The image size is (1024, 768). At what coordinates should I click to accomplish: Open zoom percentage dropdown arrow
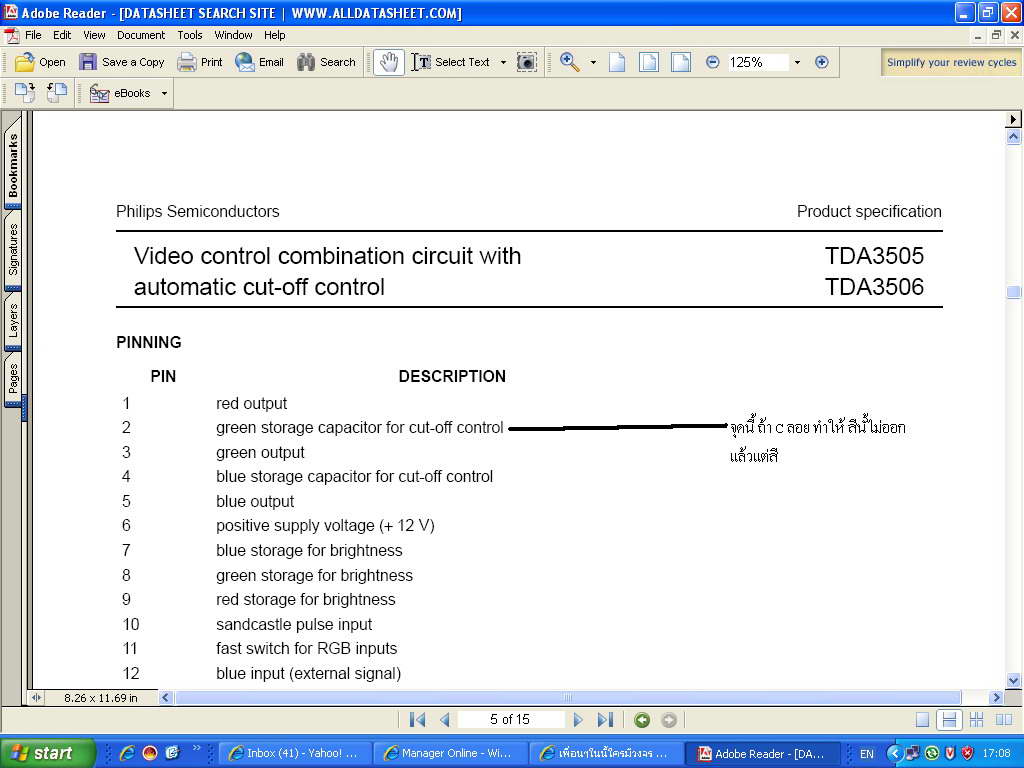pos(797,63)
